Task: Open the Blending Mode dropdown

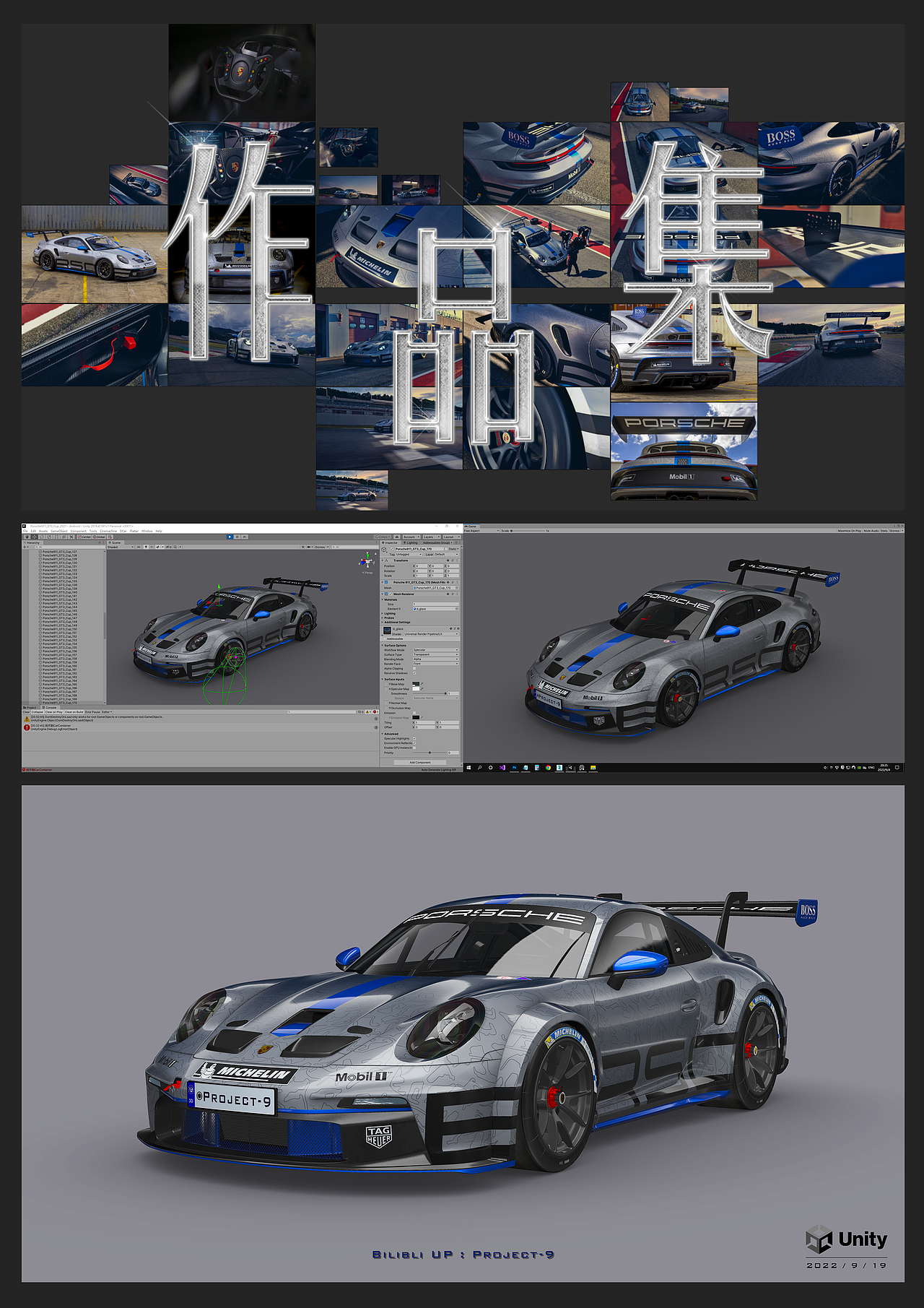Action: [436, 659]
